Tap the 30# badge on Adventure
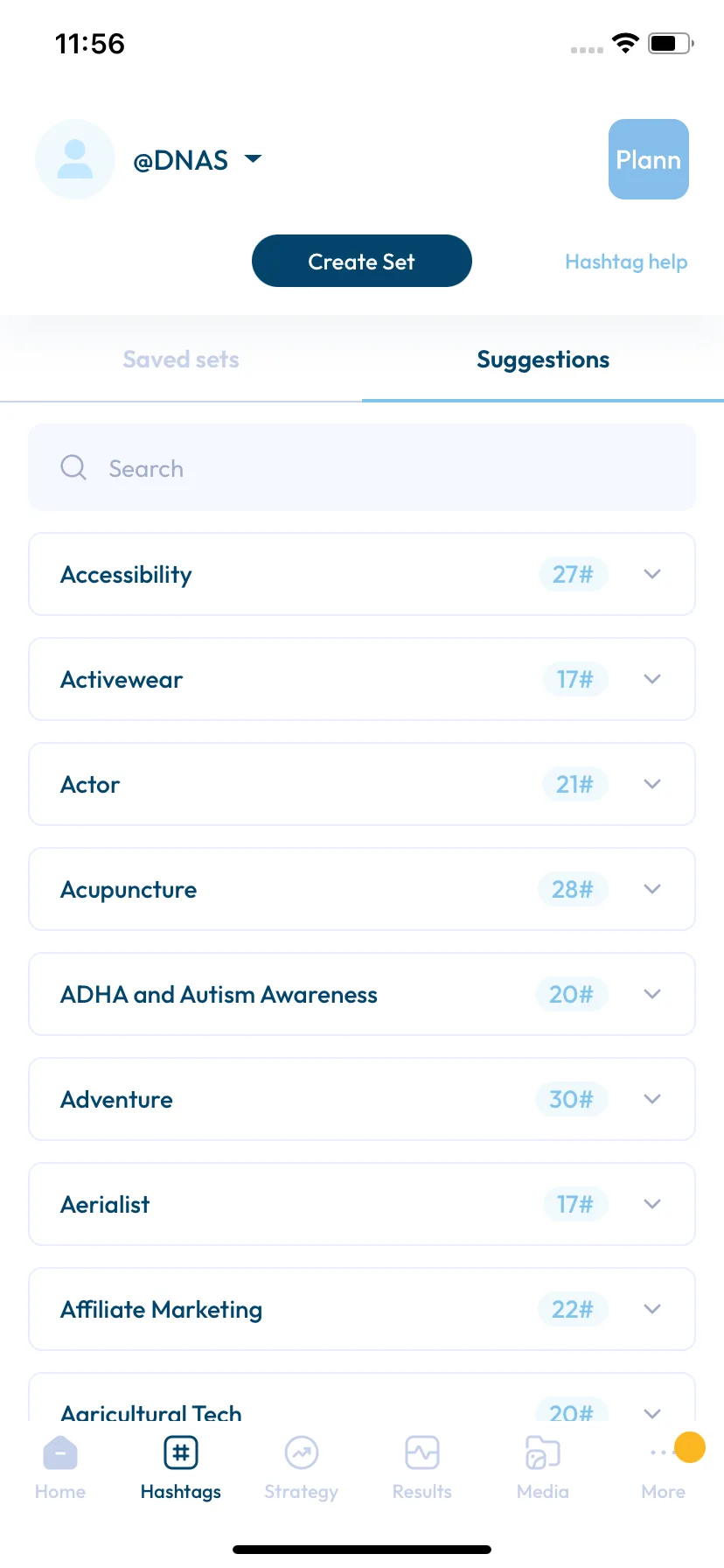Image resolution: width=724 pixels, height=1568 pixels. click(571, 1099)
